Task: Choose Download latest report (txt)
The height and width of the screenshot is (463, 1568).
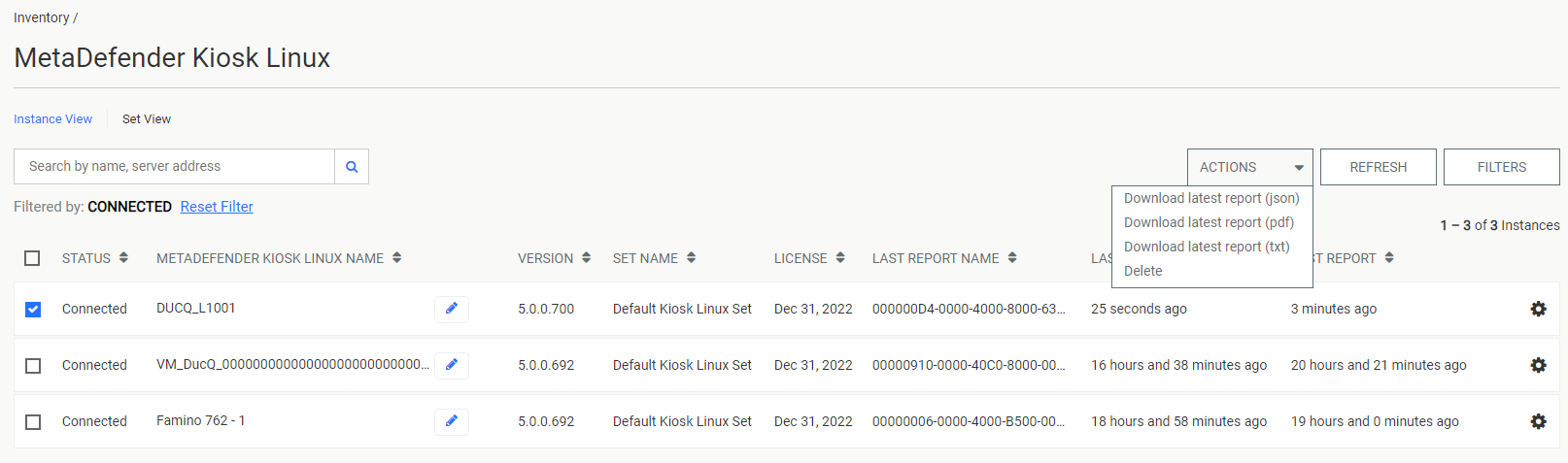Action: click(1207, 247)
